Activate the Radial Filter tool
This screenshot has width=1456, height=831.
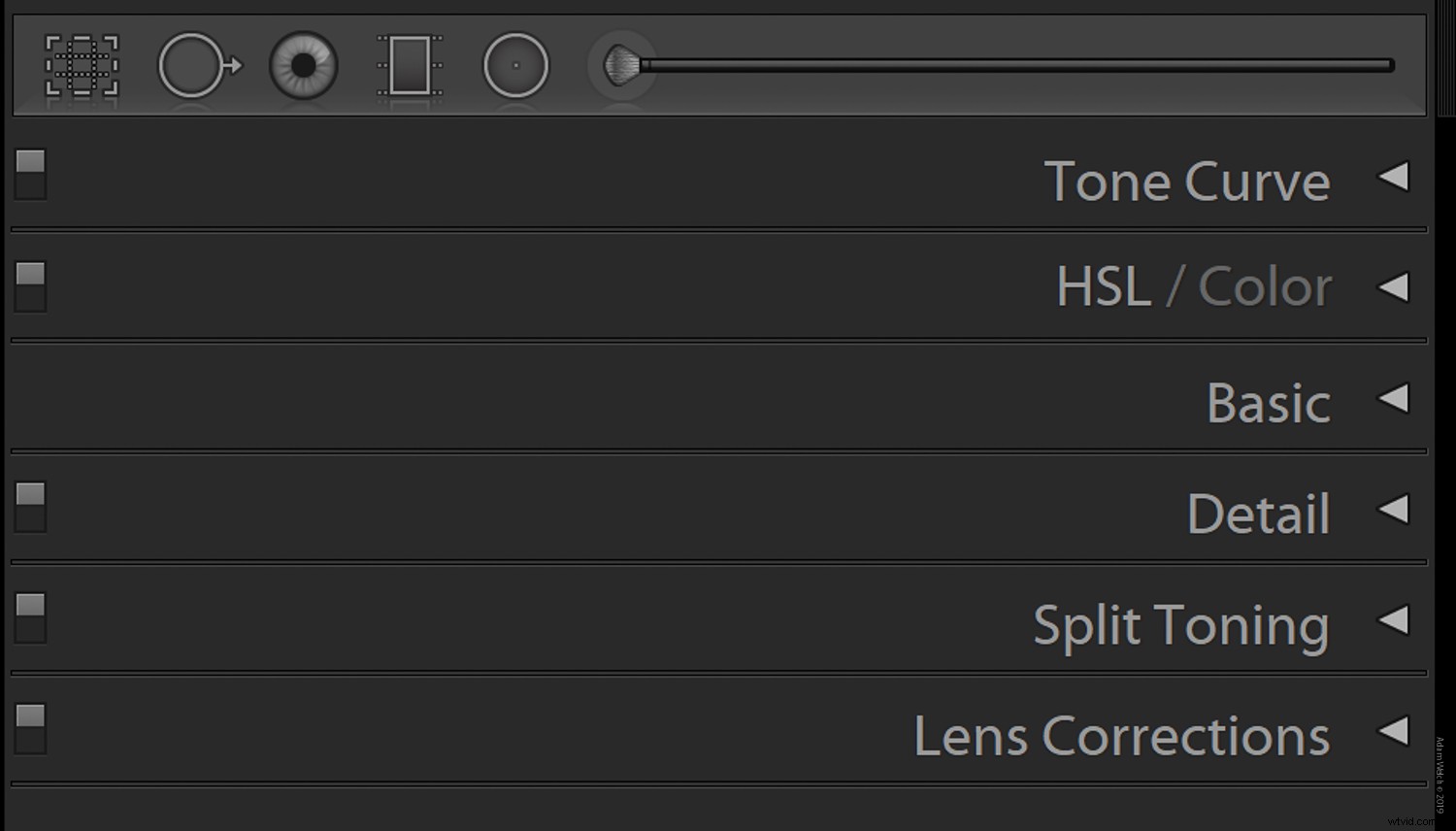(515, 65)
